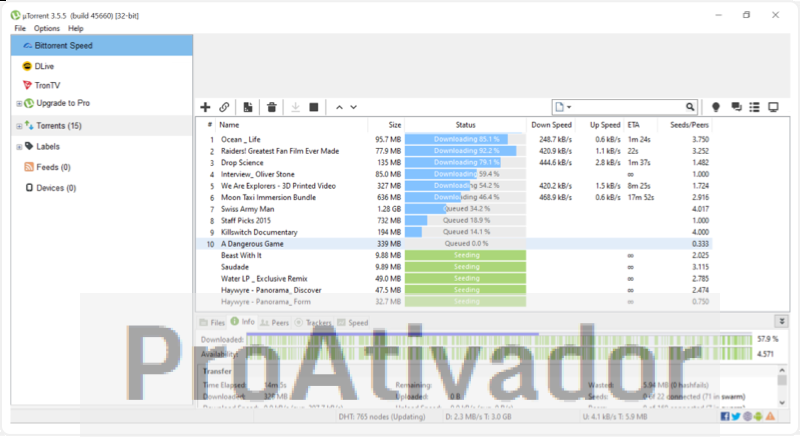Image resolution: width=800 pixels, height=437 pixels.
Task: Switch to the Speed tab
Action: click(353, 322)
